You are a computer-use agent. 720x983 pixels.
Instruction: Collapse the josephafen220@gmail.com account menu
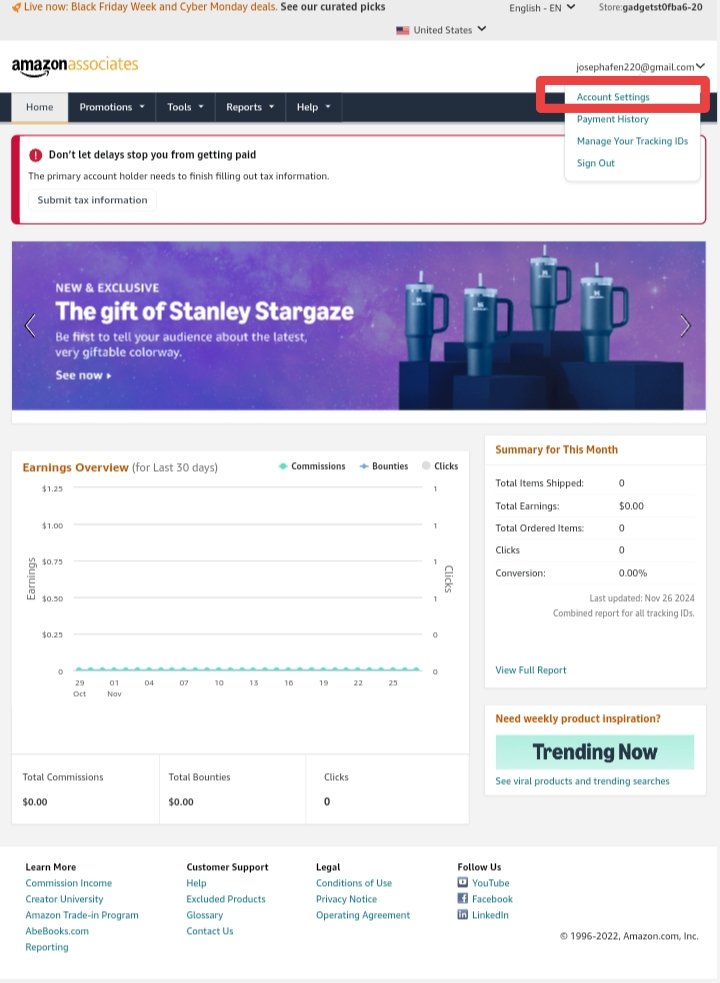(x=640, y=66)
